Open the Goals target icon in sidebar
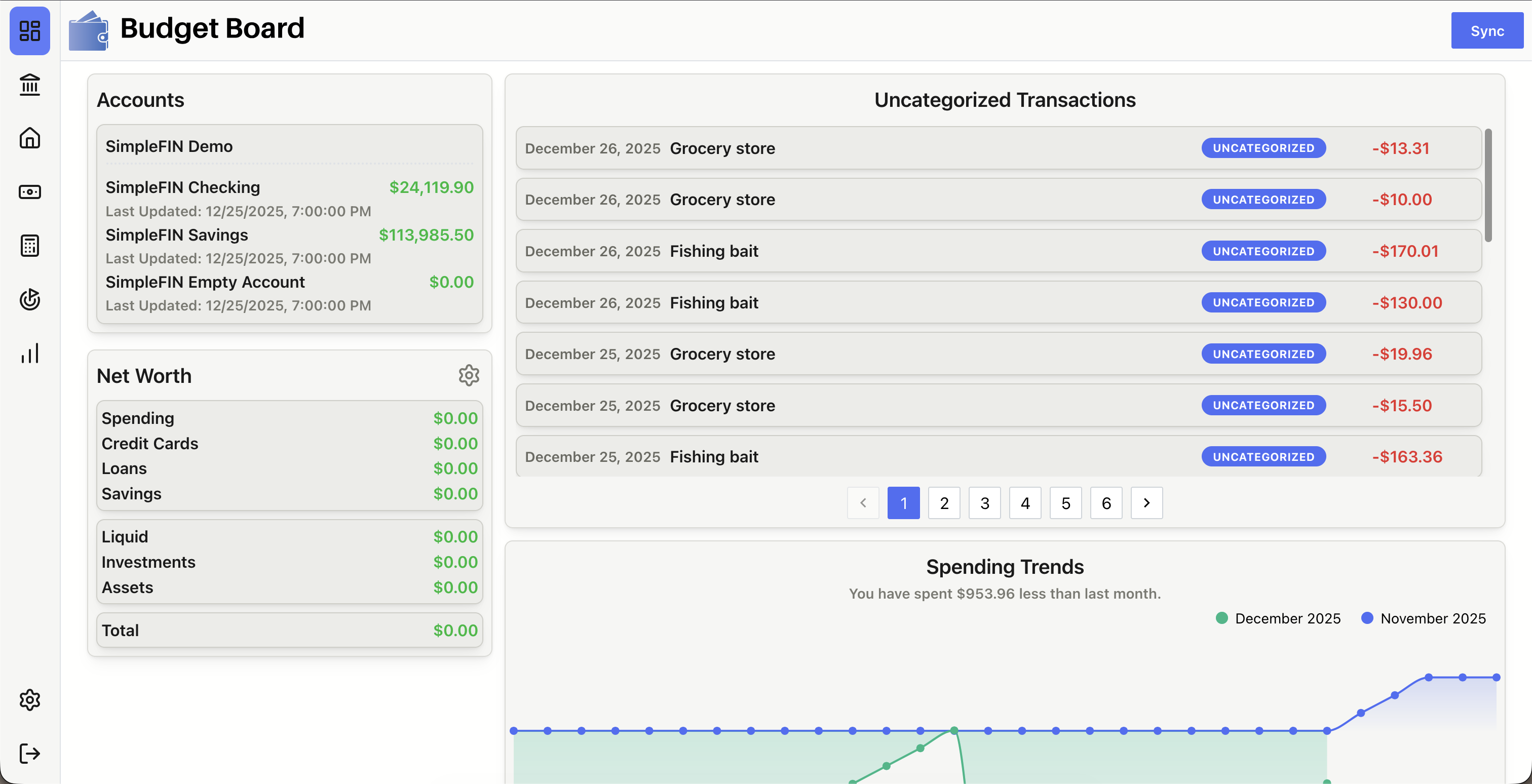This screenshot has width=1532, height=784. pos(30,299)
